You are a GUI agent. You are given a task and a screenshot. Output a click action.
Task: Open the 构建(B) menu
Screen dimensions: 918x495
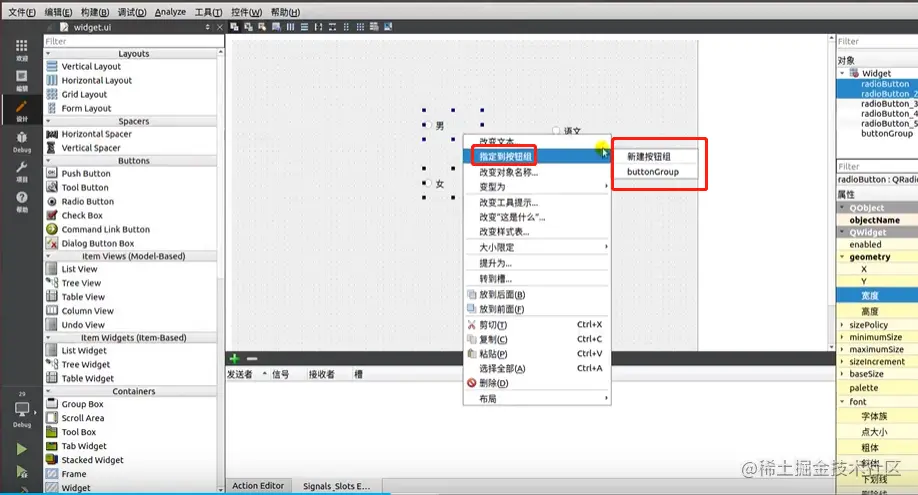pyautogui.click(x=95, y=12)
